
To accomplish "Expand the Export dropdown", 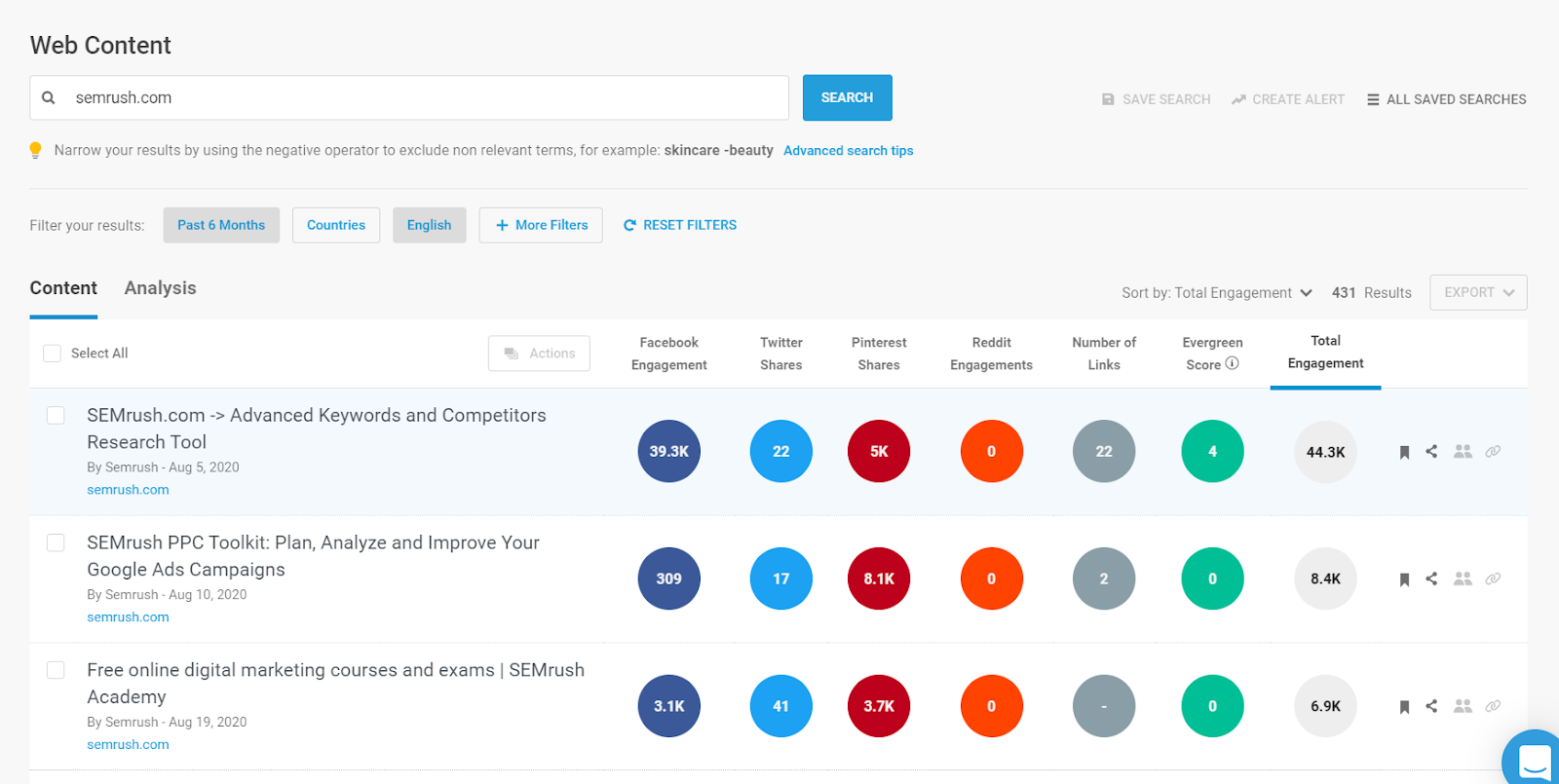I will coord(1477,292).
